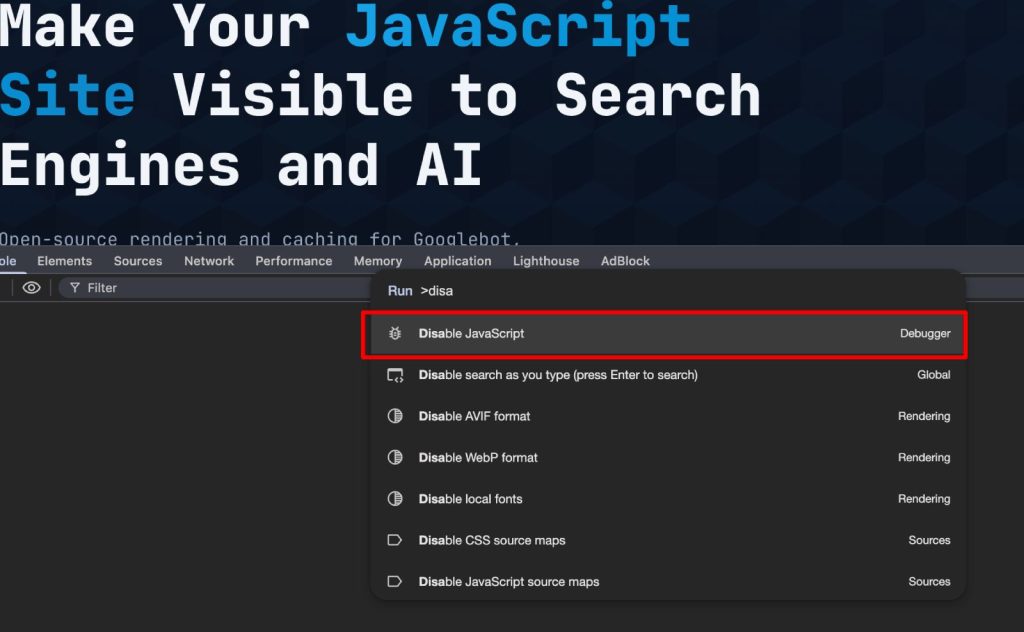Click the bug icon beside Disable JavaScript
Image resolution: width=1024 pixels, height=632 pixels.
click(x=395, y=333)
